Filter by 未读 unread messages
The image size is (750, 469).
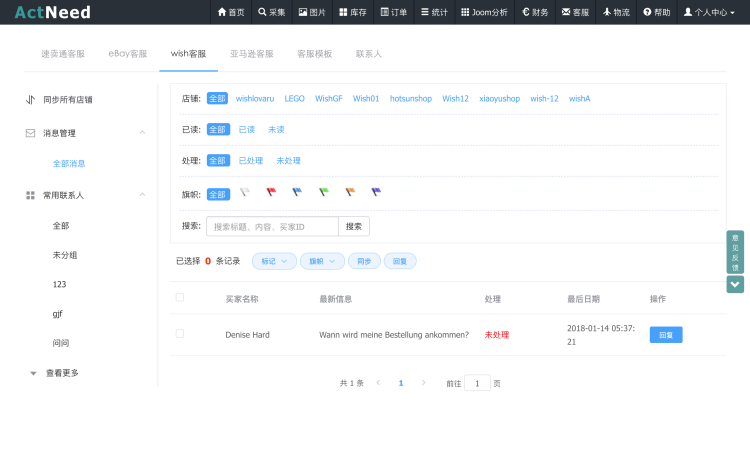[x=276, y=129]
